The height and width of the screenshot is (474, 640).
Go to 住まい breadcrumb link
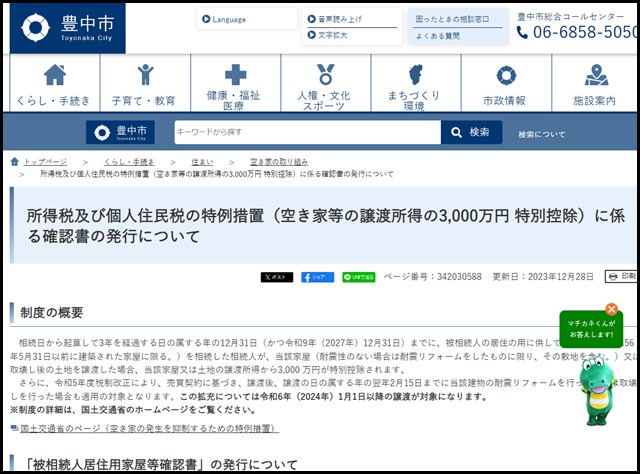pyautogui.click(x=202, y=162)
